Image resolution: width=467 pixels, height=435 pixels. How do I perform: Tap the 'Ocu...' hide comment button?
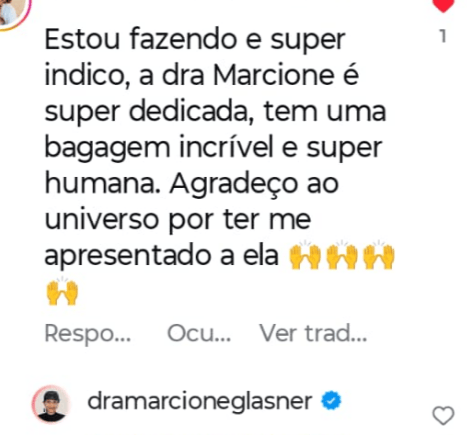199,333
